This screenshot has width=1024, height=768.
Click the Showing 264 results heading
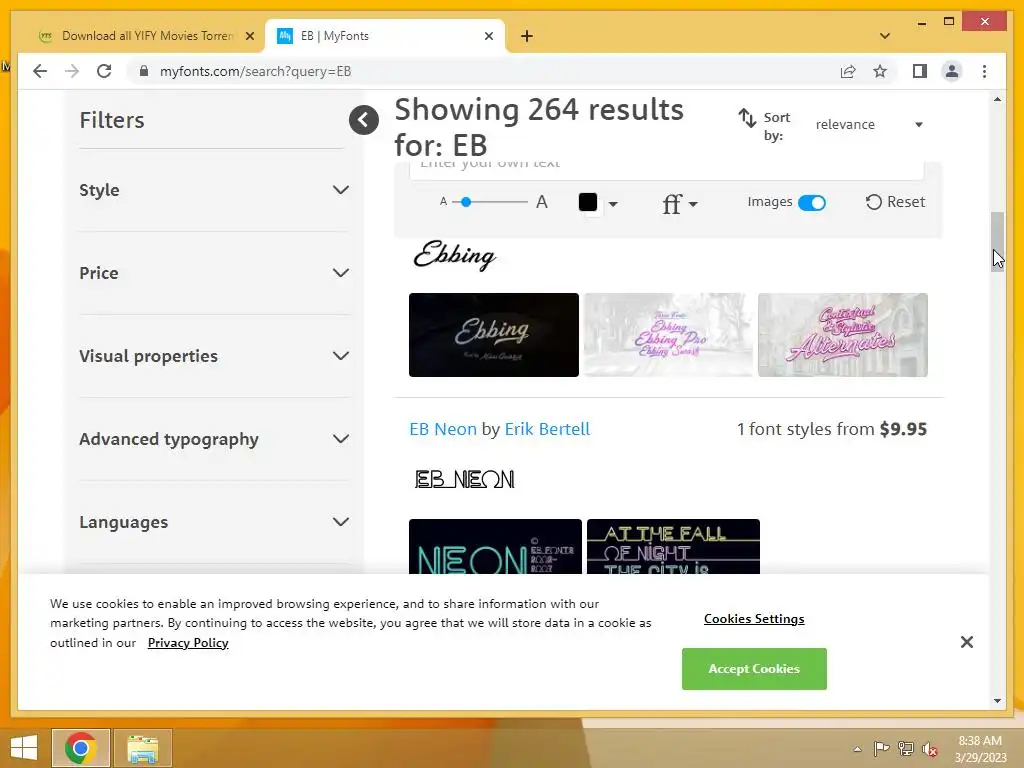(x=539, y=127)
